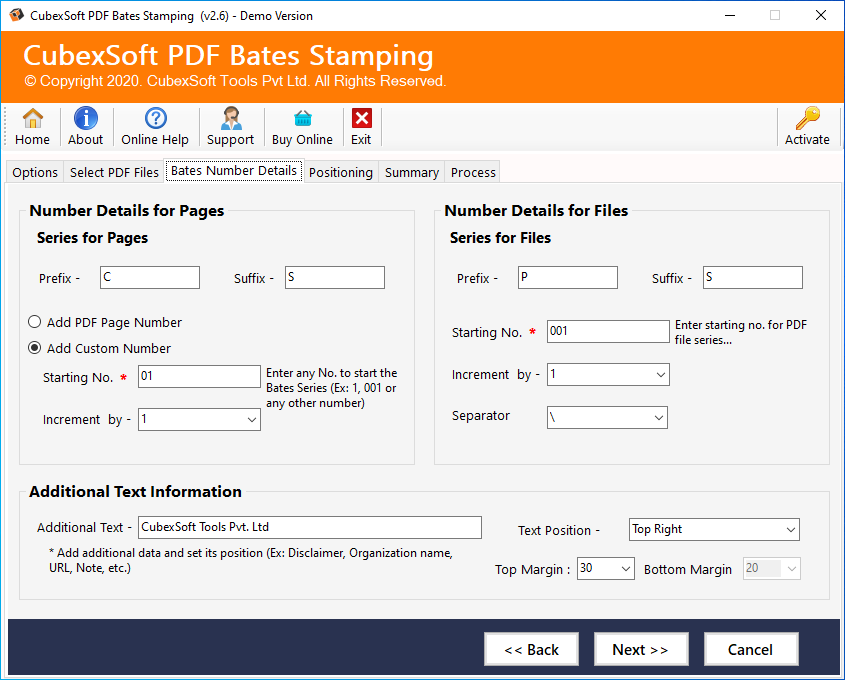Open the About info icon
Screen dimensions: 845x680
86,119
